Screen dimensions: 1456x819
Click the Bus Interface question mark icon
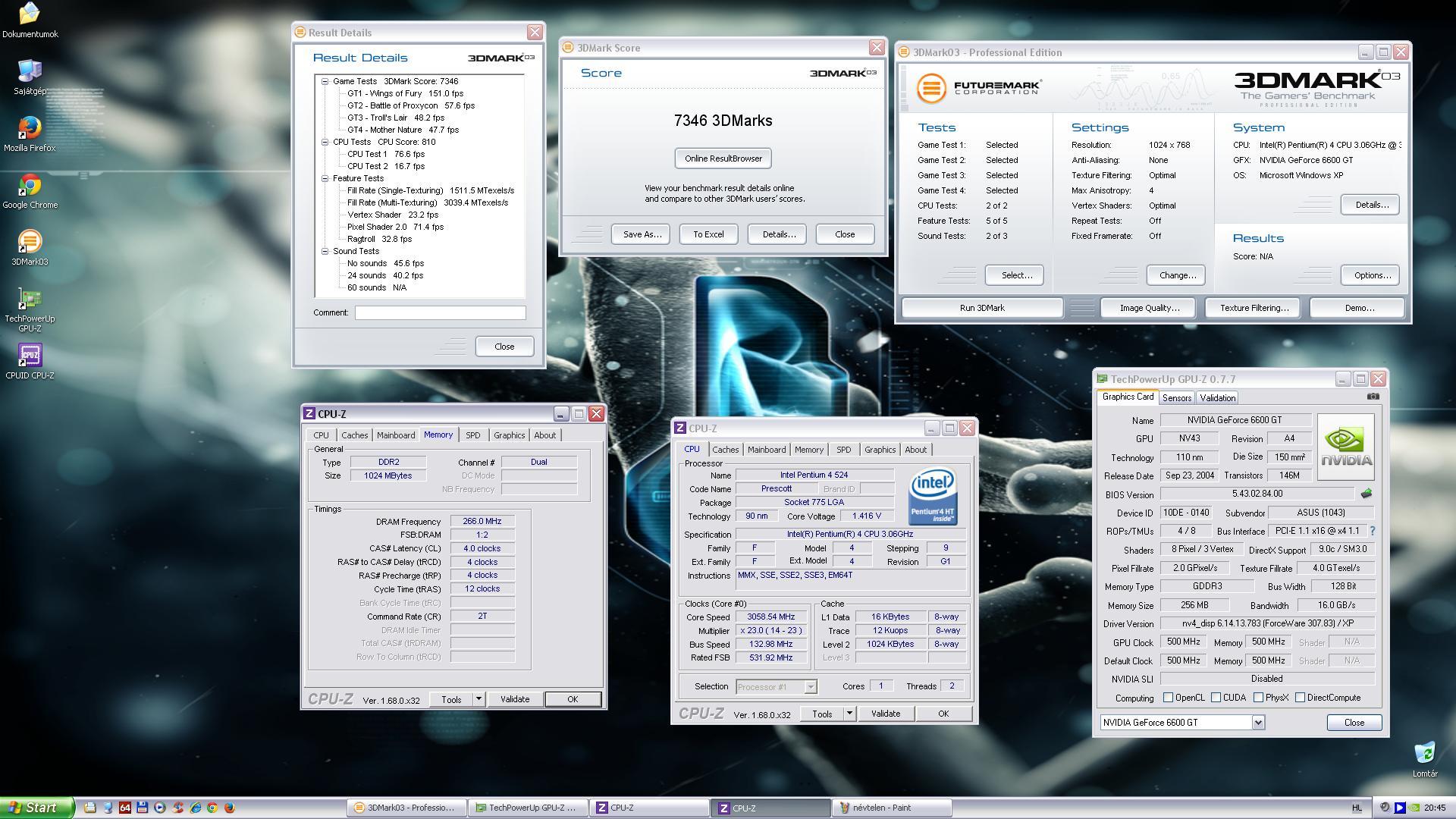tap(1372, 531)
